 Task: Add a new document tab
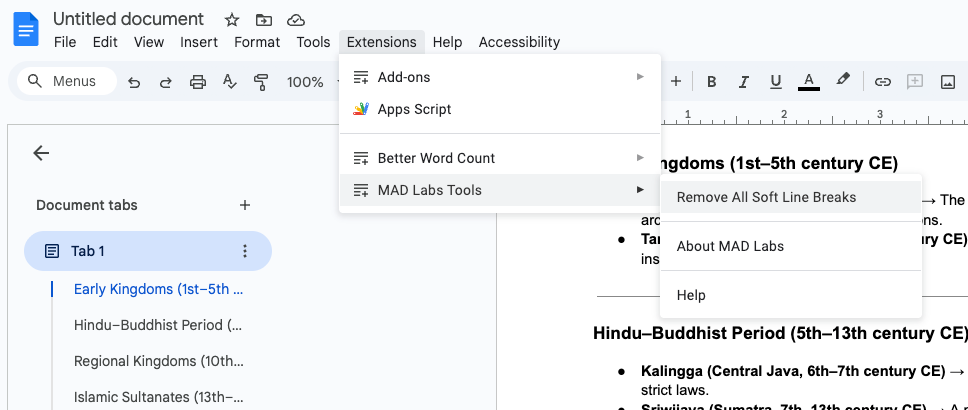[x=245, y=205]
